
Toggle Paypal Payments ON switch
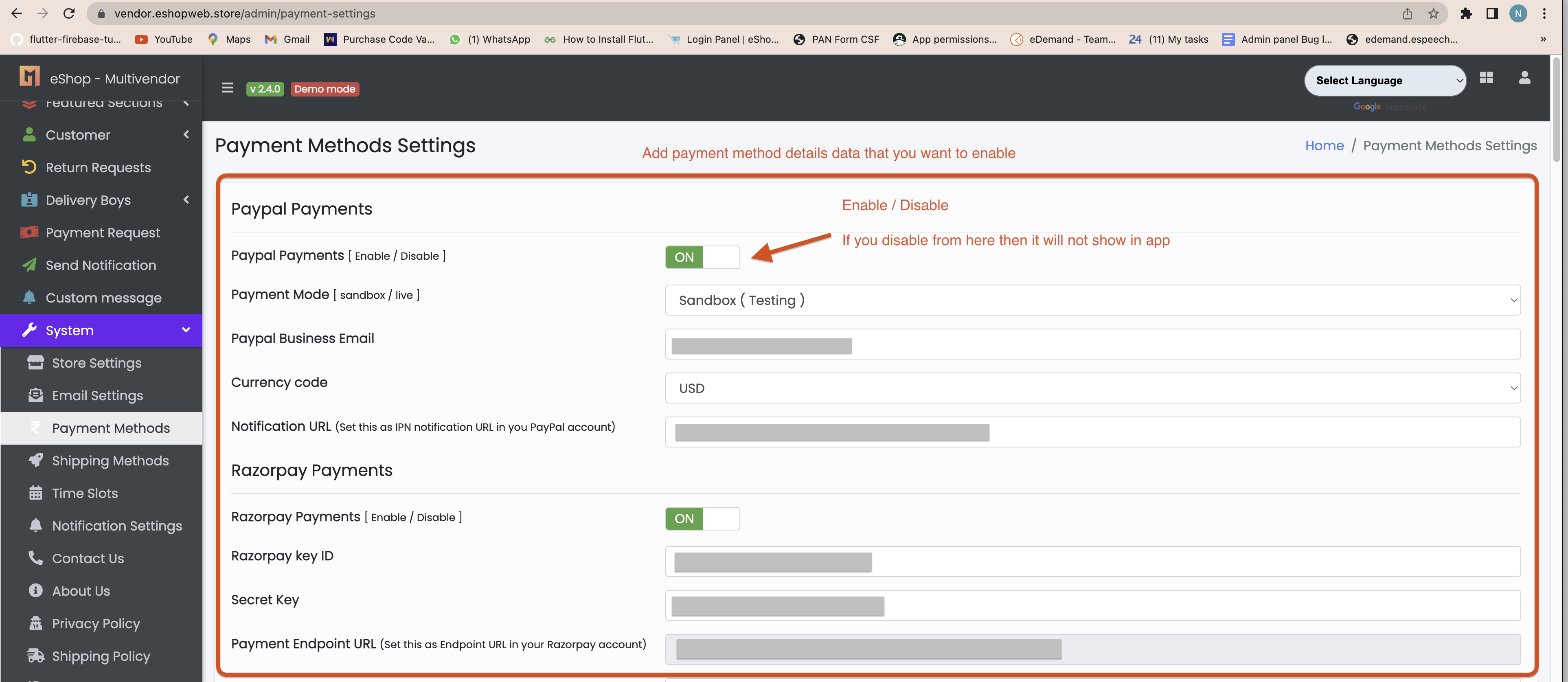click(x=702, y=257)
